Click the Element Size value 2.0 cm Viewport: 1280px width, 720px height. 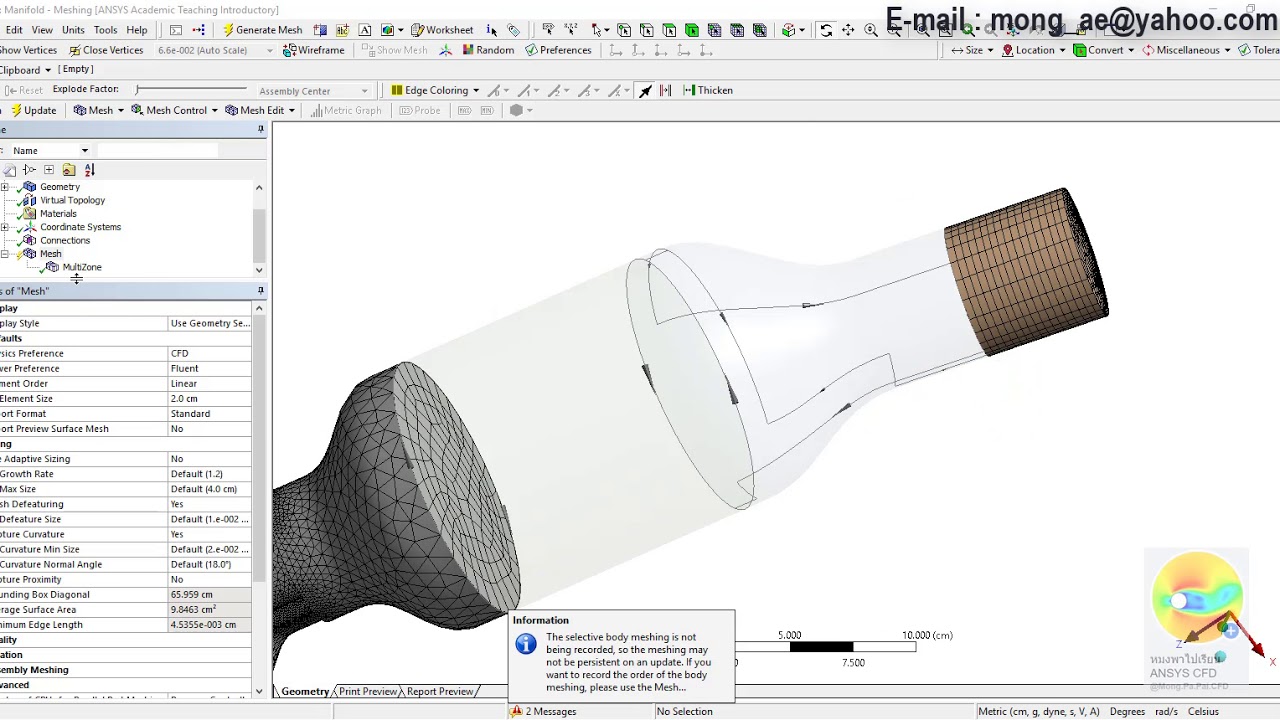click(x=209, y=398)
